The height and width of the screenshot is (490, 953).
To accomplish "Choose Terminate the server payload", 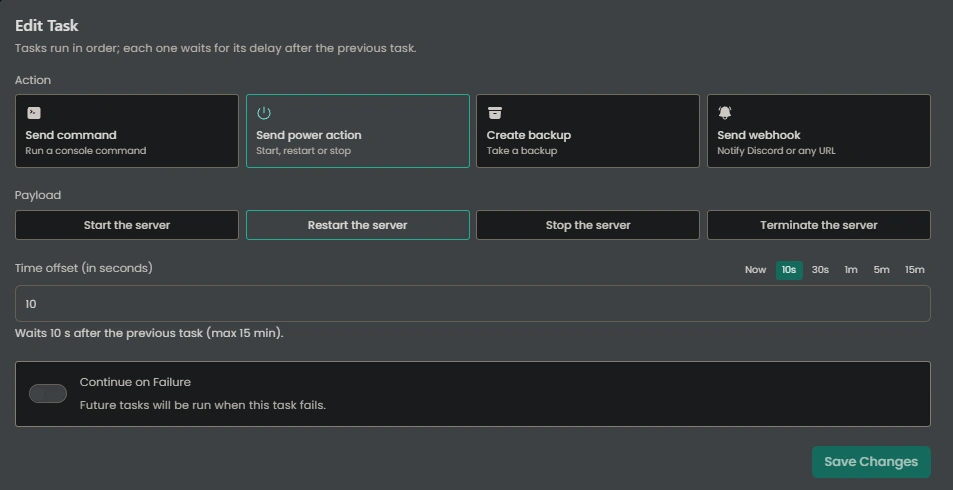I will click(819, 225).
